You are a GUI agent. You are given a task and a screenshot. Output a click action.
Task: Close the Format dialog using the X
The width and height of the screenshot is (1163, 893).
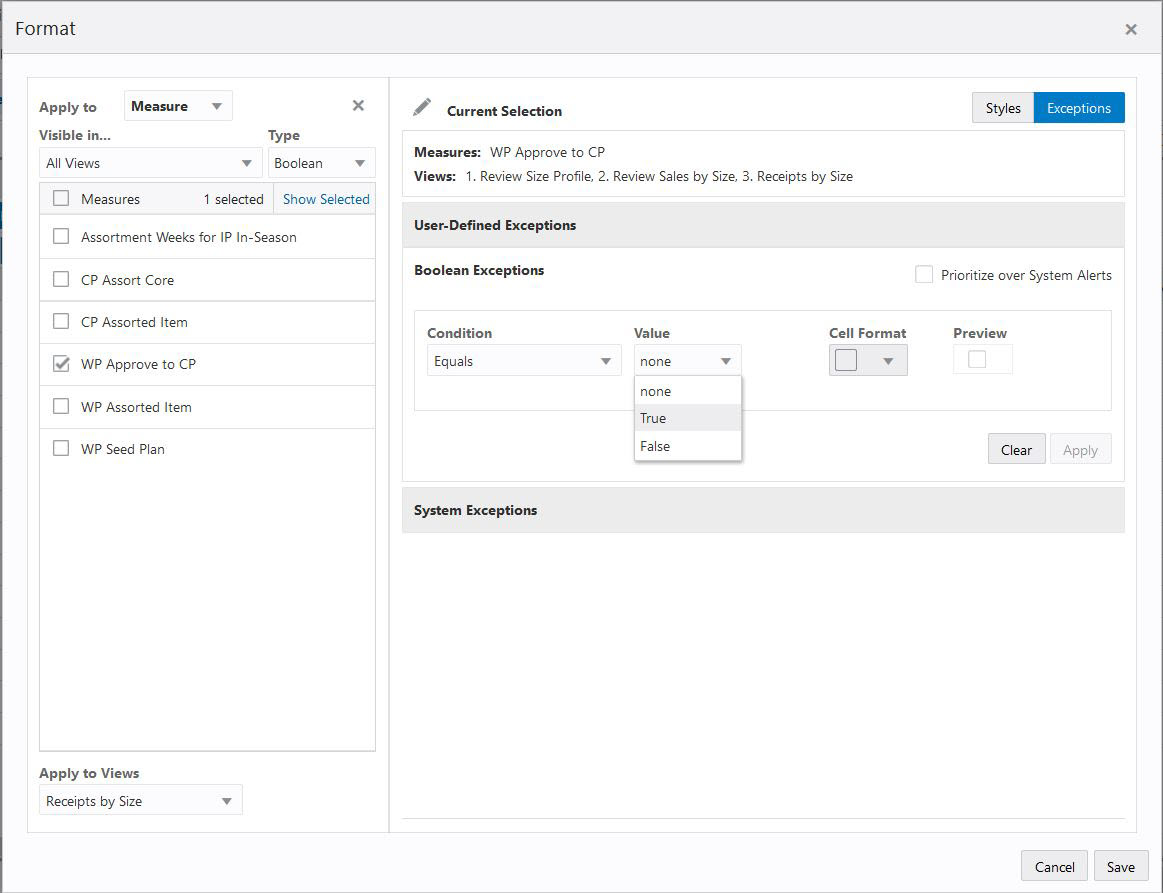click(1130, 29)
